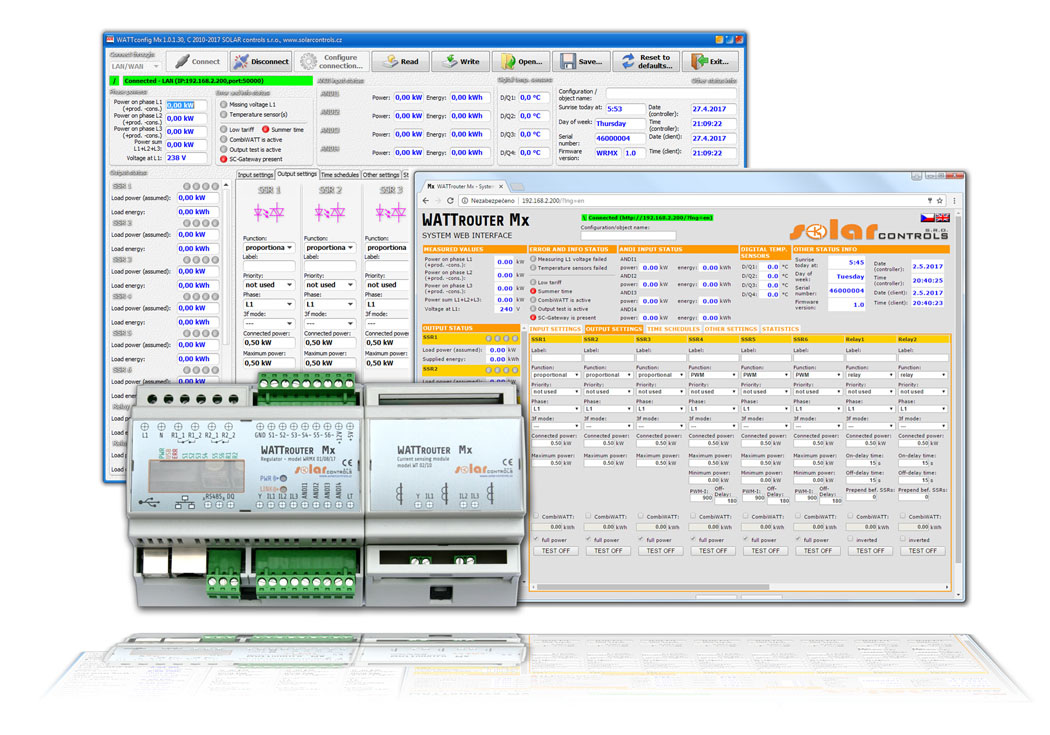Screen dimensions: 1050x735
Task: Click the solar controls logo in web interface
Action: (x=869, y=231)
